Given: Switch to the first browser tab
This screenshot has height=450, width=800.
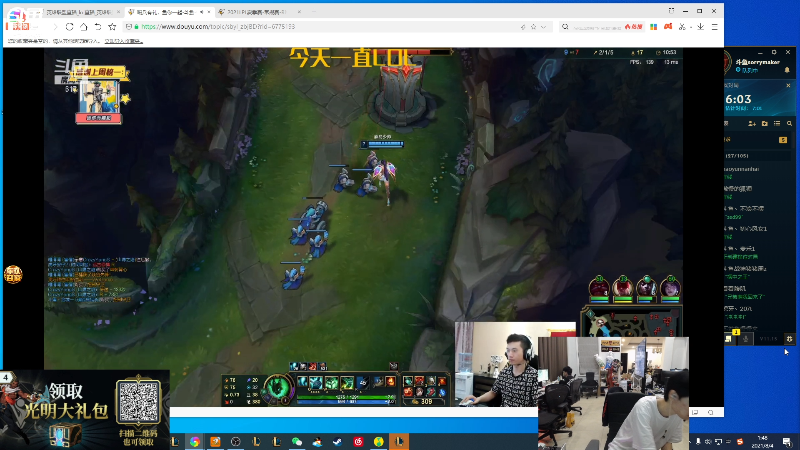Looking at the screenshot, I should [77, 12].
